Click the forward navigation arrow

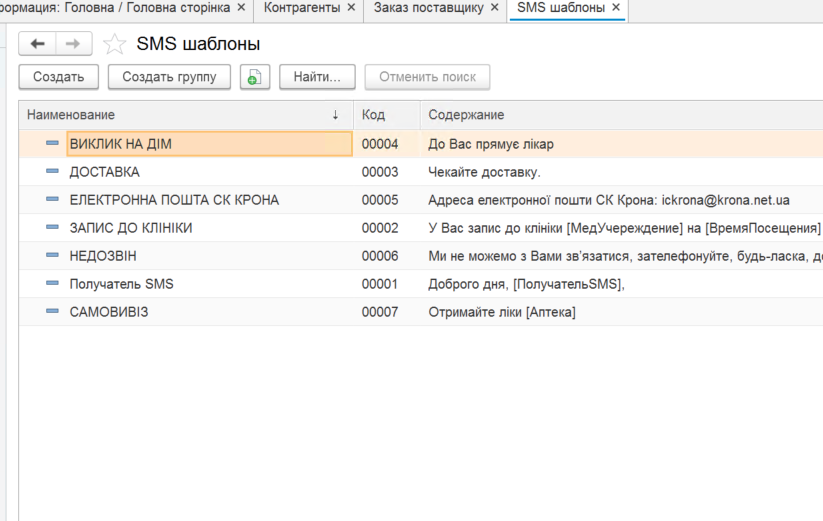click(x=73, y=44)
